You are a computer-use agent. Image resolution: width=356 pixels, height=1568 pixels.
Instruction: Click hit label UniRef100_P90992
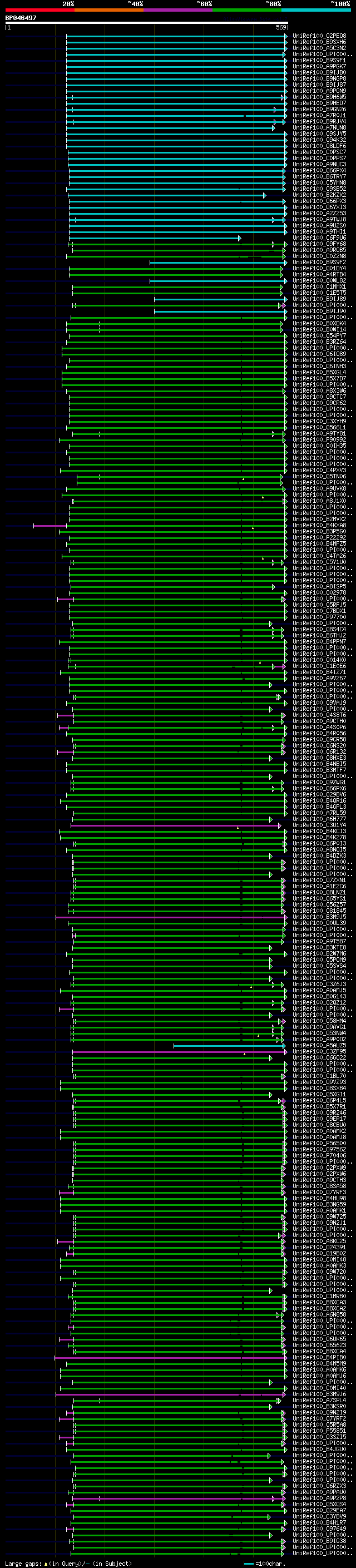coord(319,439)
